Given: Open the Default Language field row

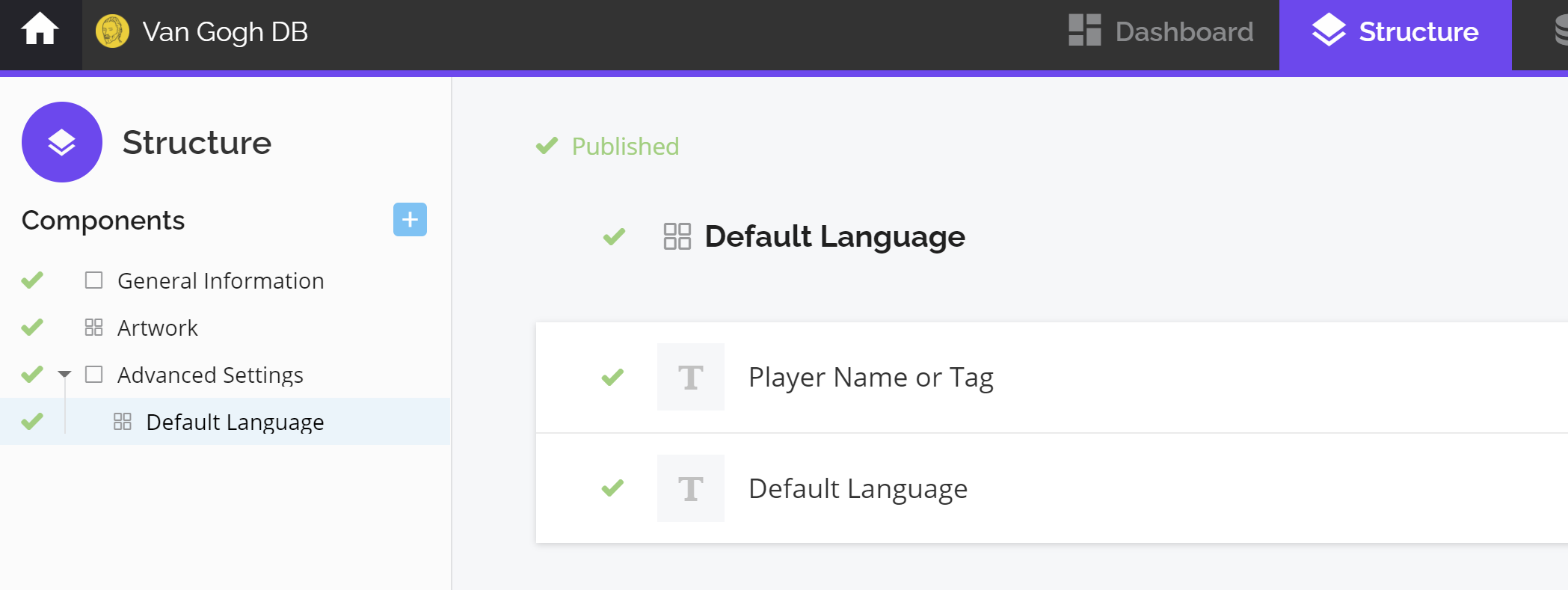Looking at the screenshot, I should [1051, 488].
